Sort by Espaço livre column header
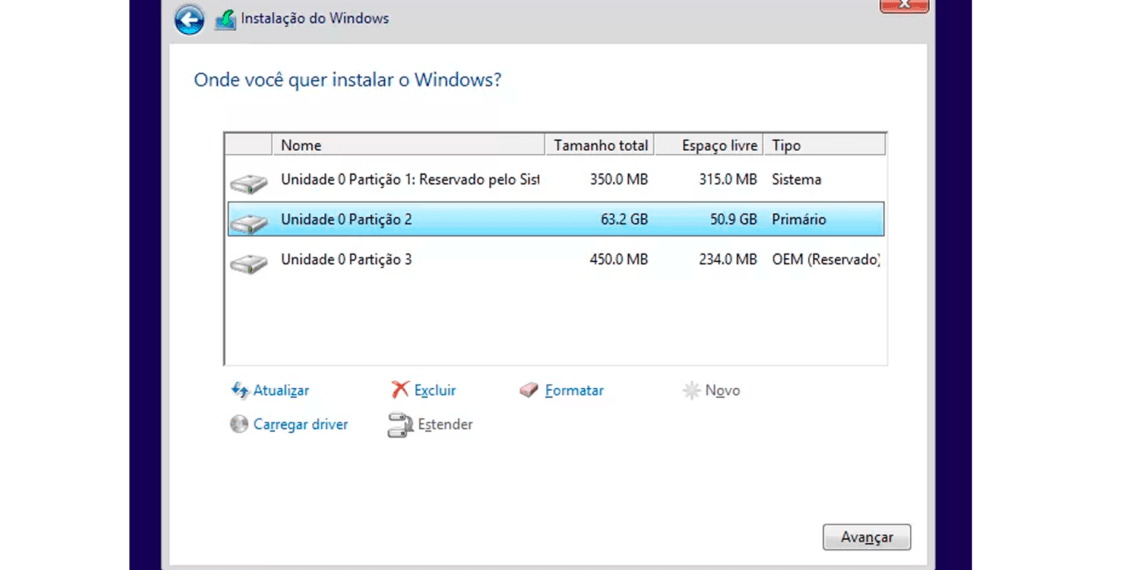 (709, 145)
